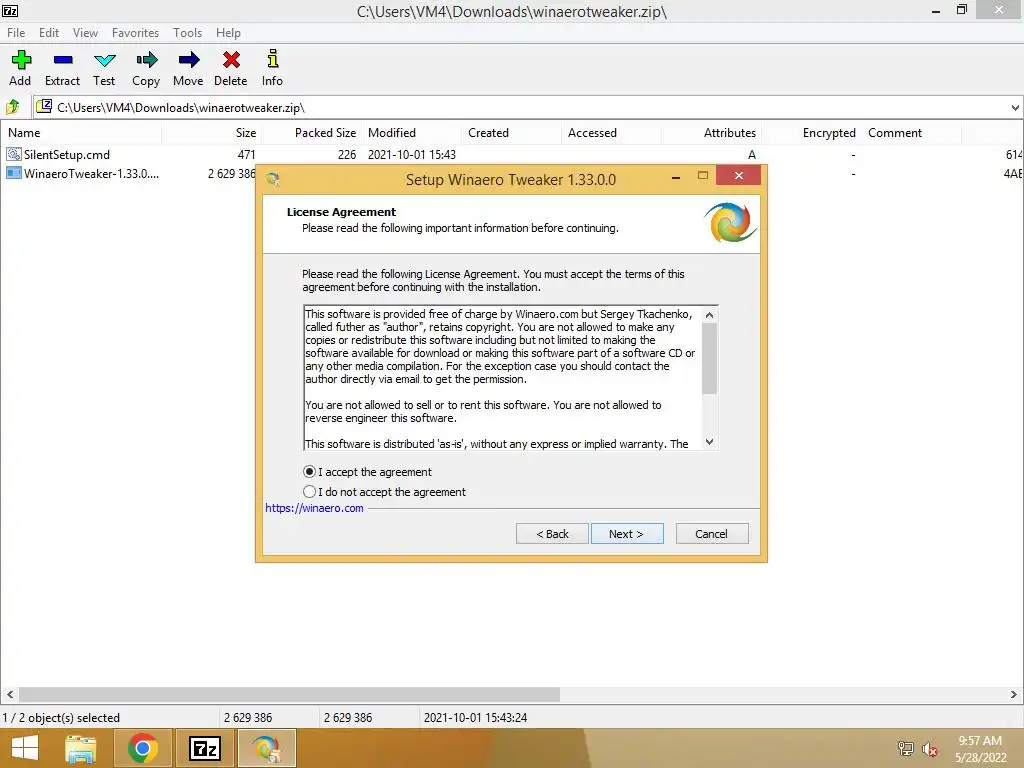
Task: Switch to Winaero setup taskbar button
Action: (266, 748)
